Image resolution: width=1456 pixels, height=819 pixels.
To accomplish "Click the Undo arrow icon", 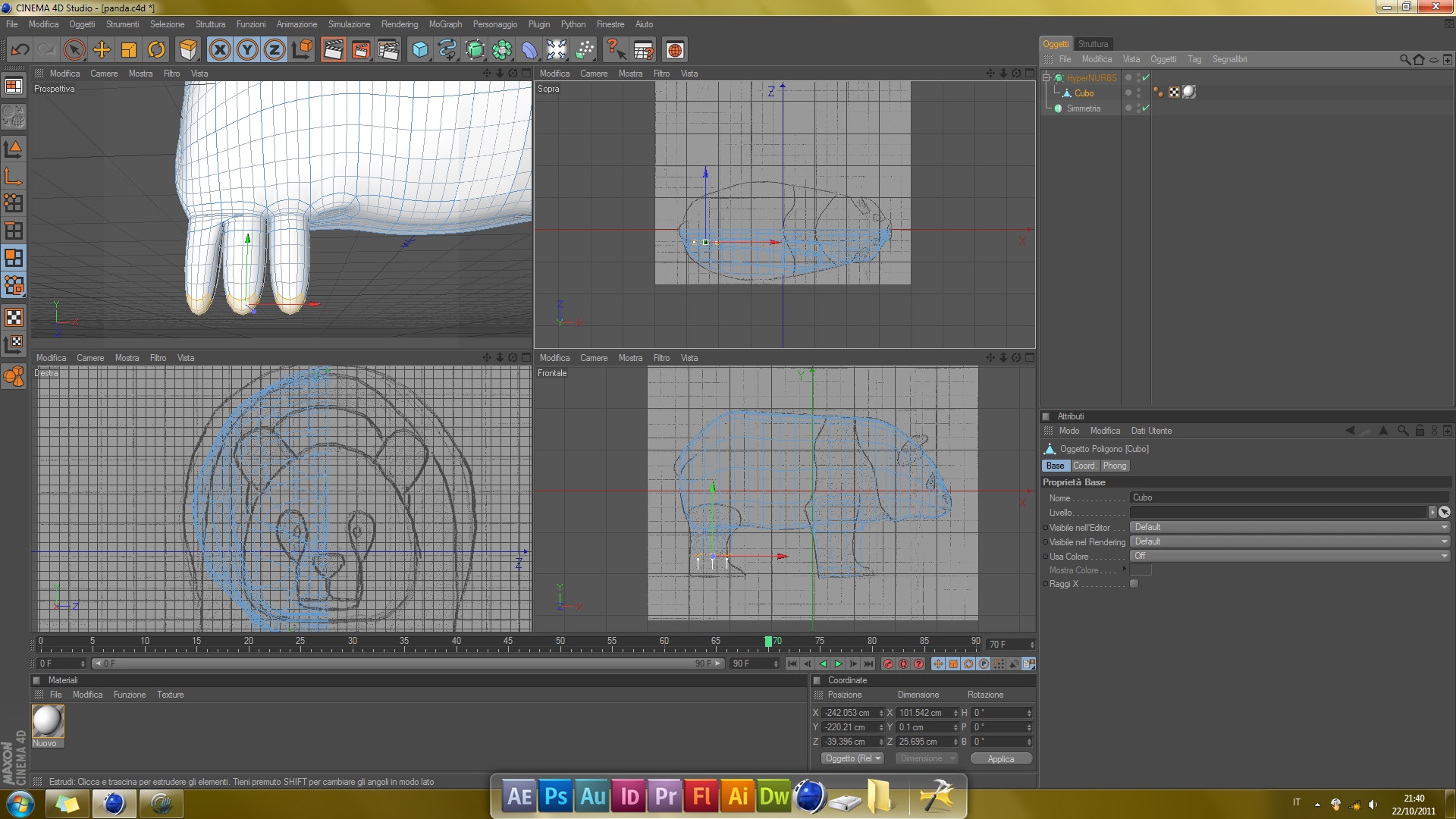I will pos(20,50).
